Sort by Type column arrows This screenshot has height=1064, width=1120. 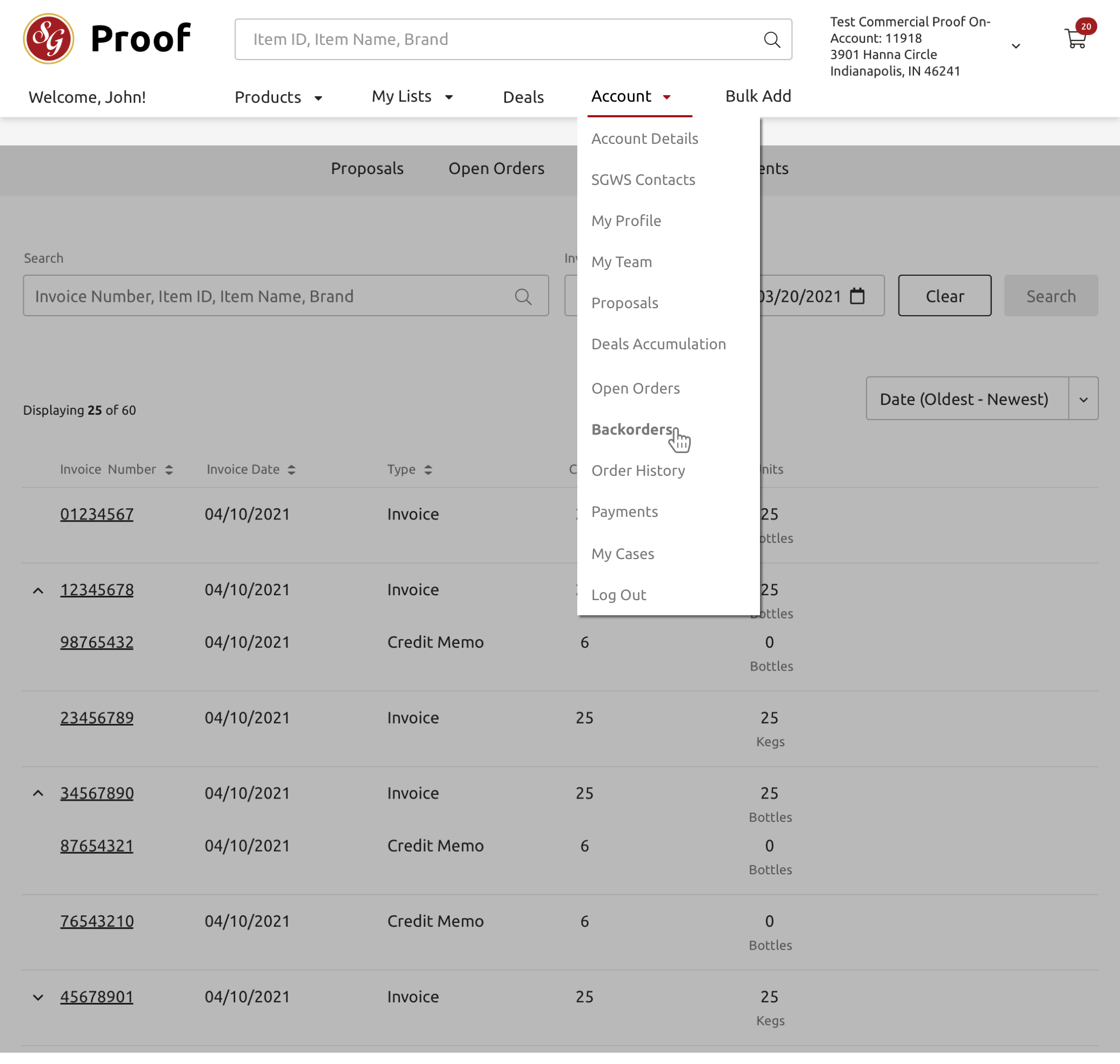point(428,470)
